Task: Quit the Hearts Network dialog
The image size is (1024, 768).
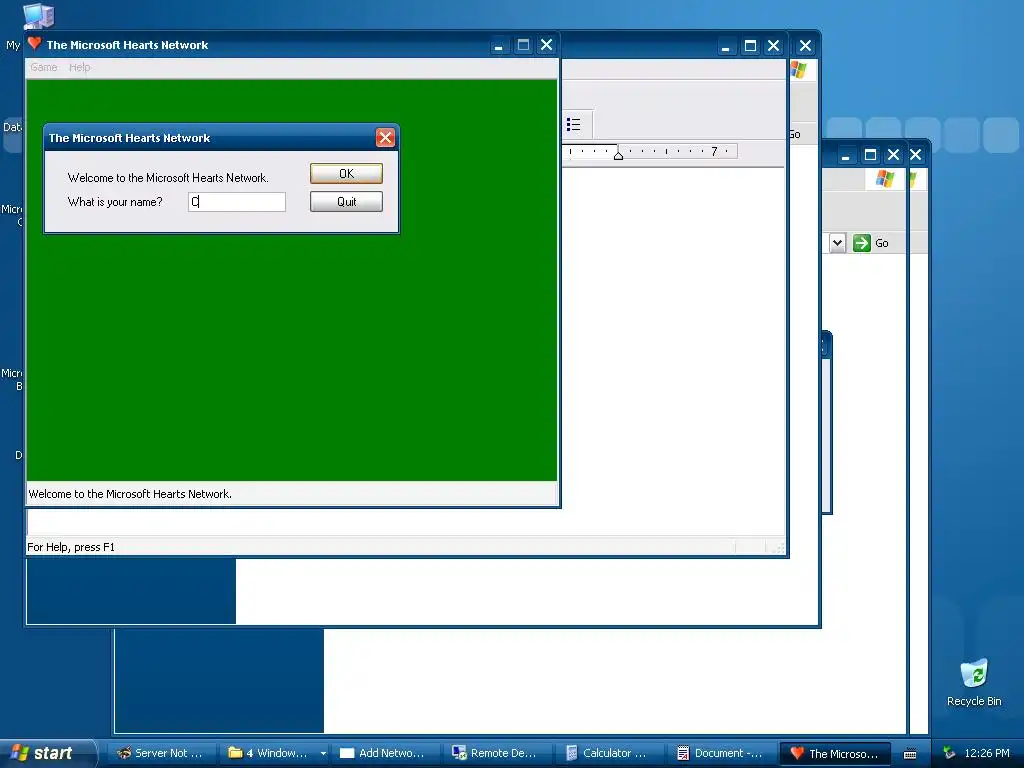Action: click(x=346, y=202)
